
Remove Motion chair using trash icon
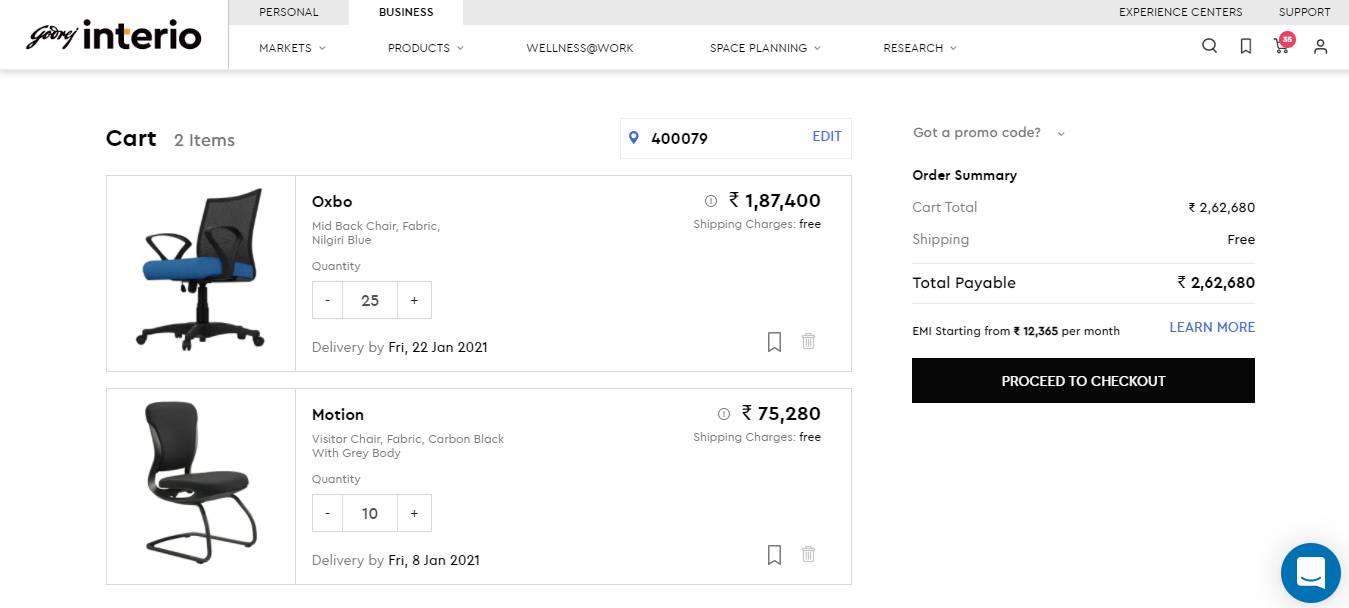pos(808,554)
